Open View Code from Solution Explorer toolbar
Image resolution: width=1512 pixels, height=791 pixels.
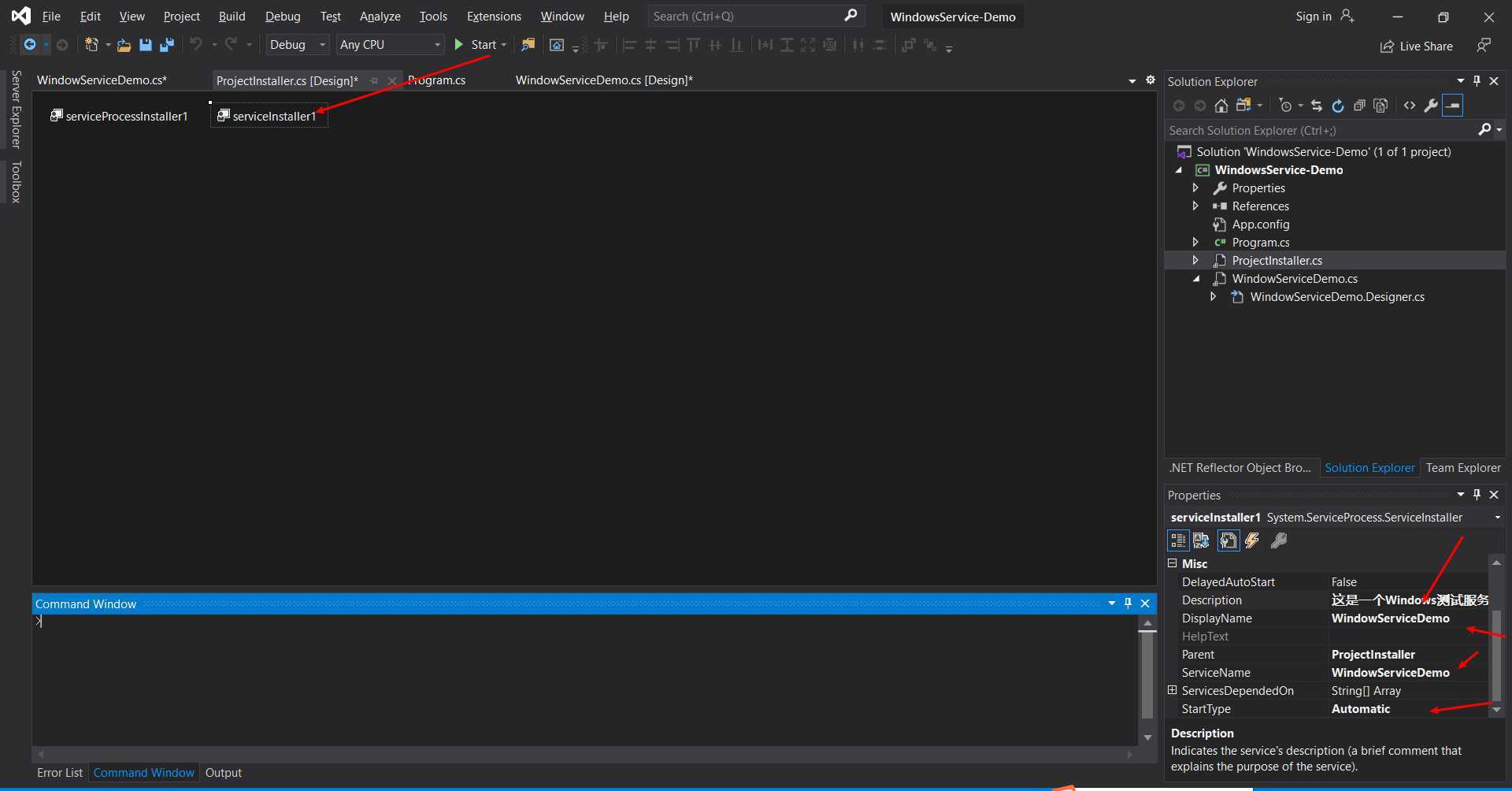pyautogui.click(x=1409, y=106)
